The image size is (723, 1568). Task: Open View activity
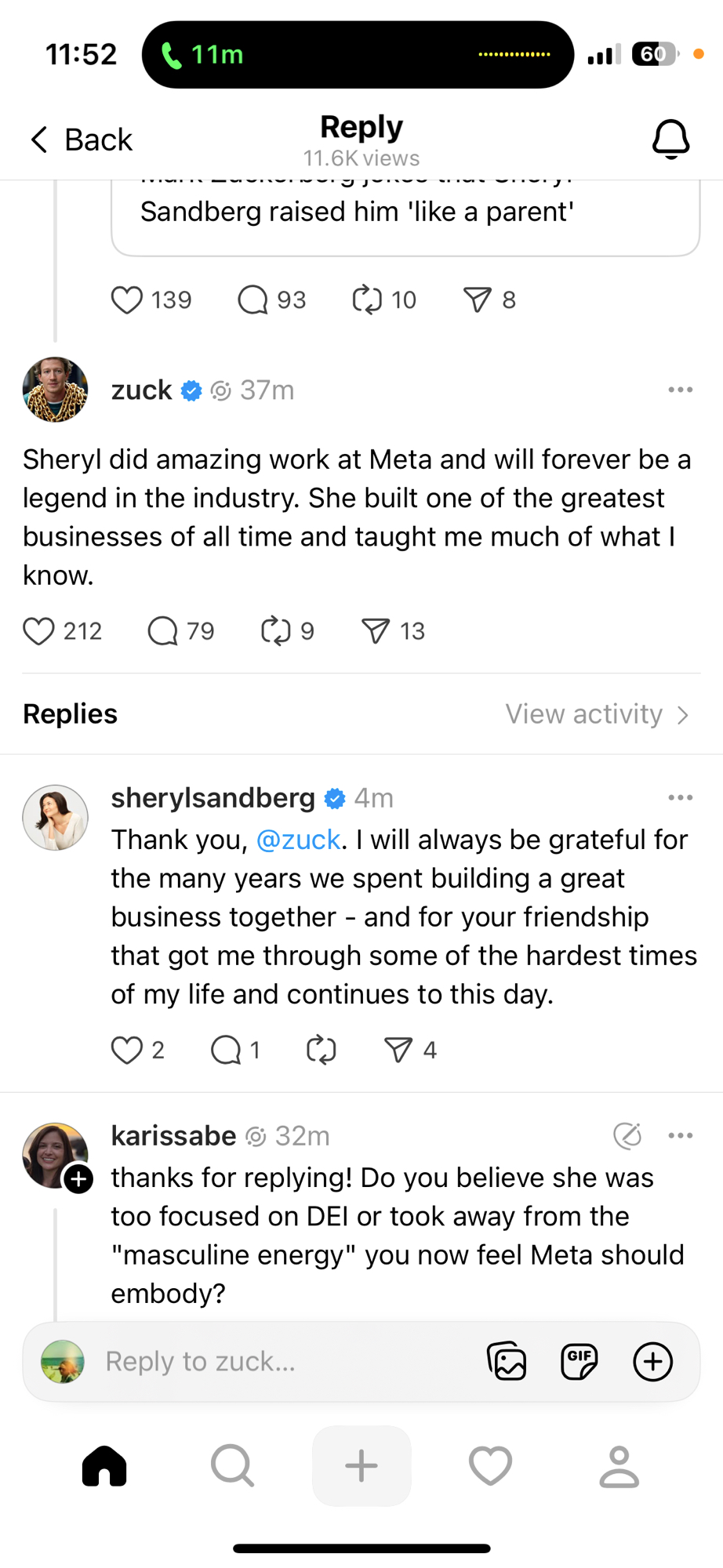(597, 714)
